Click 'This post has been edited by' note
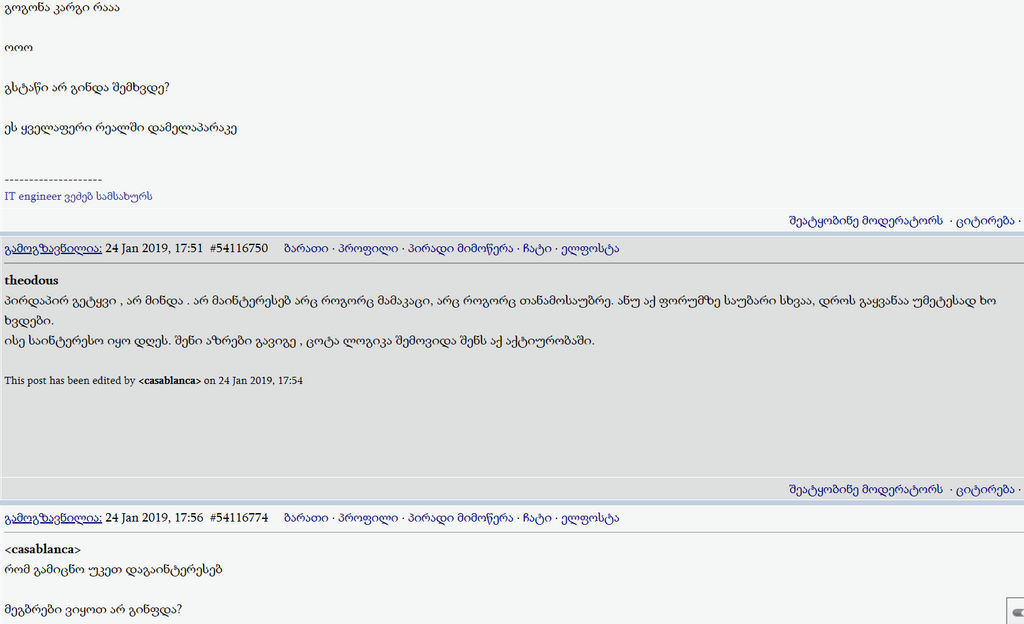 point(153,381)
